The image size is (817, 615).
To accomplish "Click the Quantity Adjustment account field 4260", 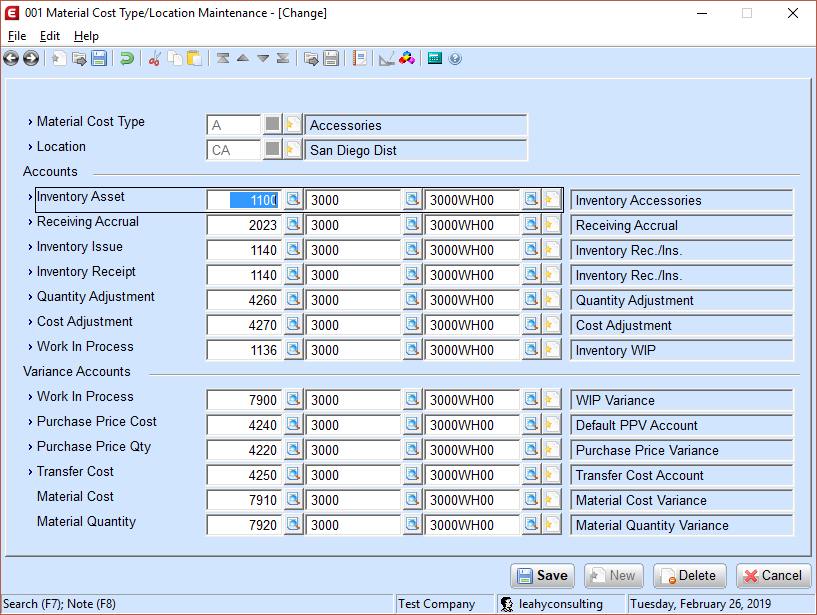I will click(244, 300).
